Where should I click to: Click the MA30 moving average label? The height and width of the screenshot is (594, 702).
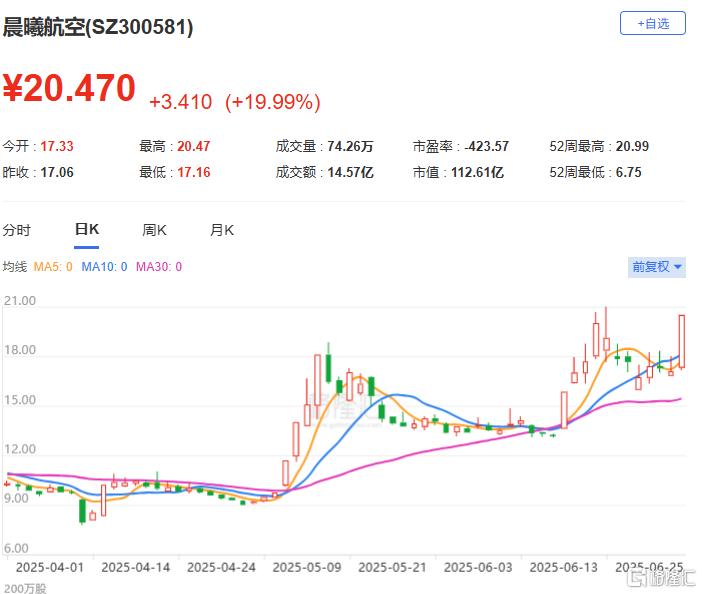pos(159,267)
